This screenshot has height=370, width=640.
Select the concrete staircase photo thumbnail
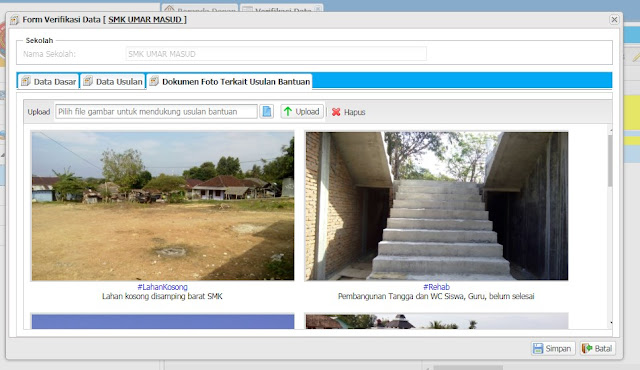tap(436, 206)
